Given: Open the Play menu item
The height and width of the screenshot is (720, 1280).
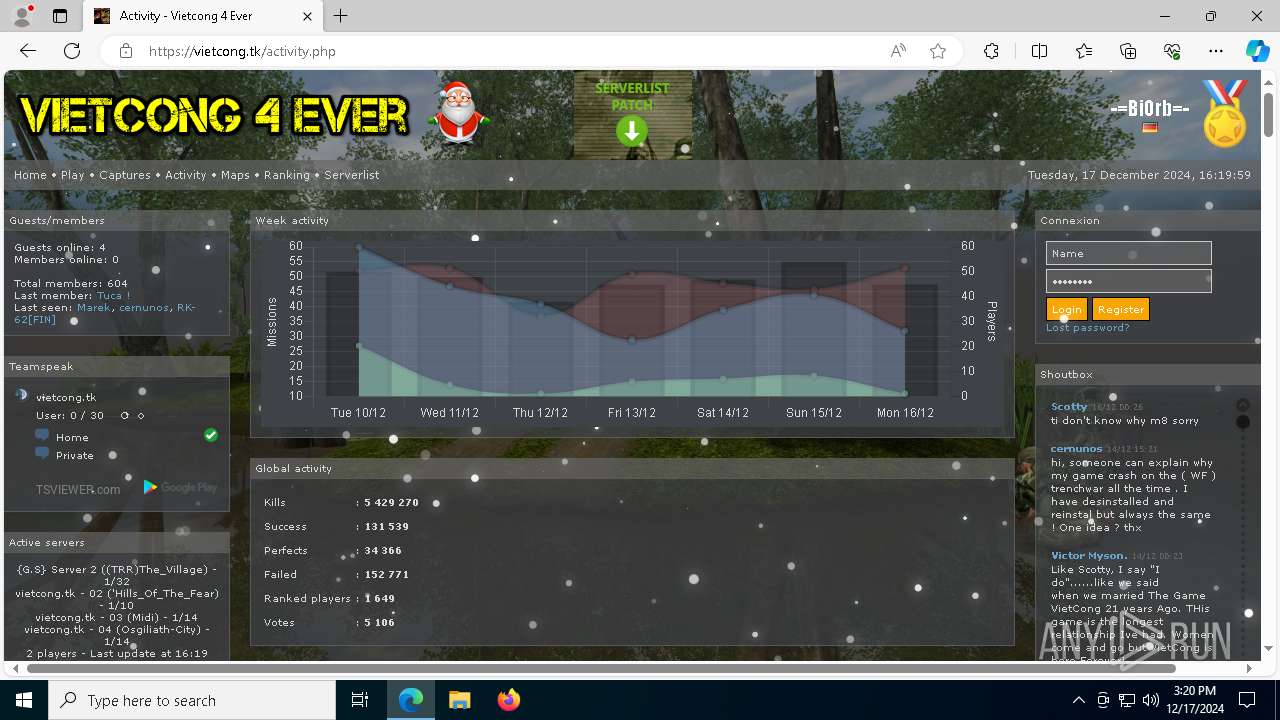Looking at the screenshot, I should tap(72, 174).
